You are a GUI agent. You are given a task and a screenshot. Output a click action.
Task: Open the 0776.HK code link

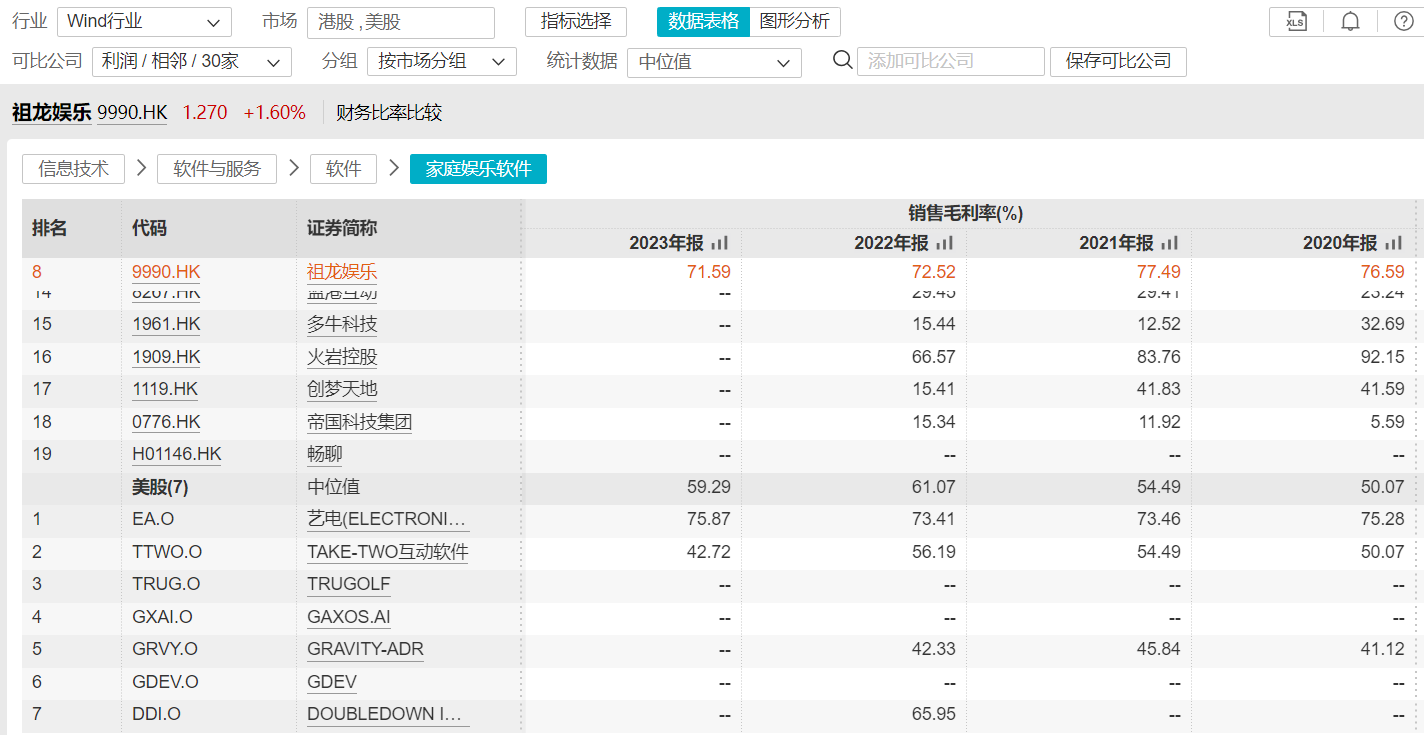[166, 422]
